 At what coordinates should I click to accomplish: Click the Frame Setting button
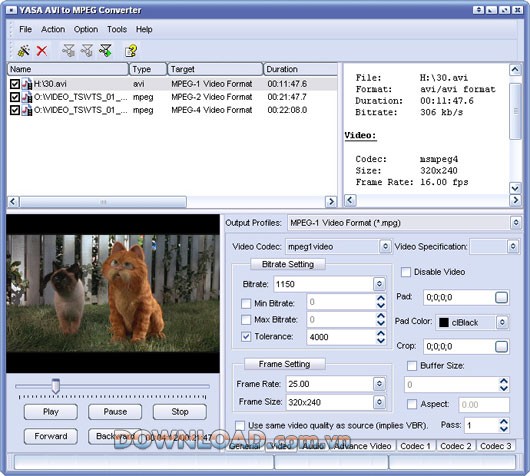coord(285,364)
